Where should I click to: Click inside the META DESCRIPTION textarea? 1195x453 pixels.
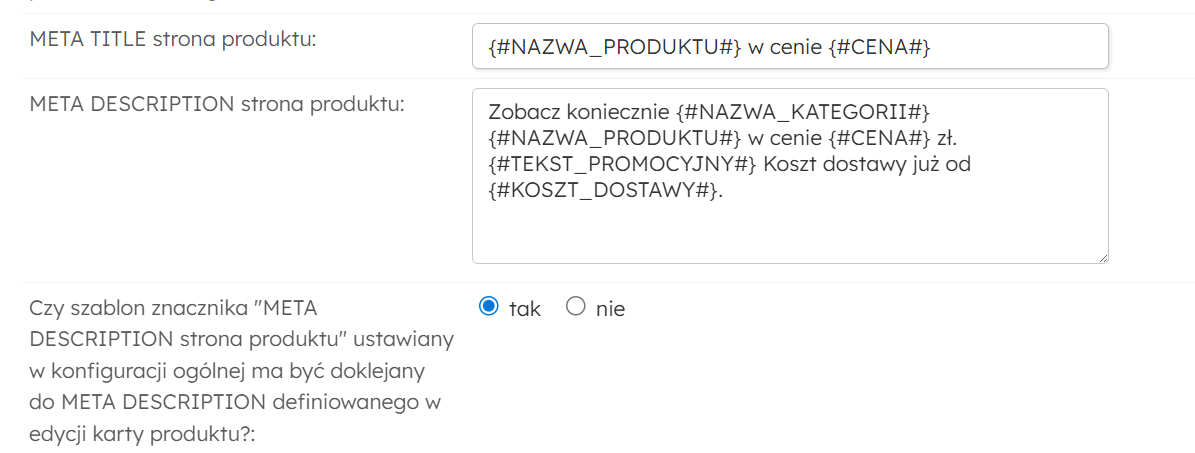tap(790, 228)
